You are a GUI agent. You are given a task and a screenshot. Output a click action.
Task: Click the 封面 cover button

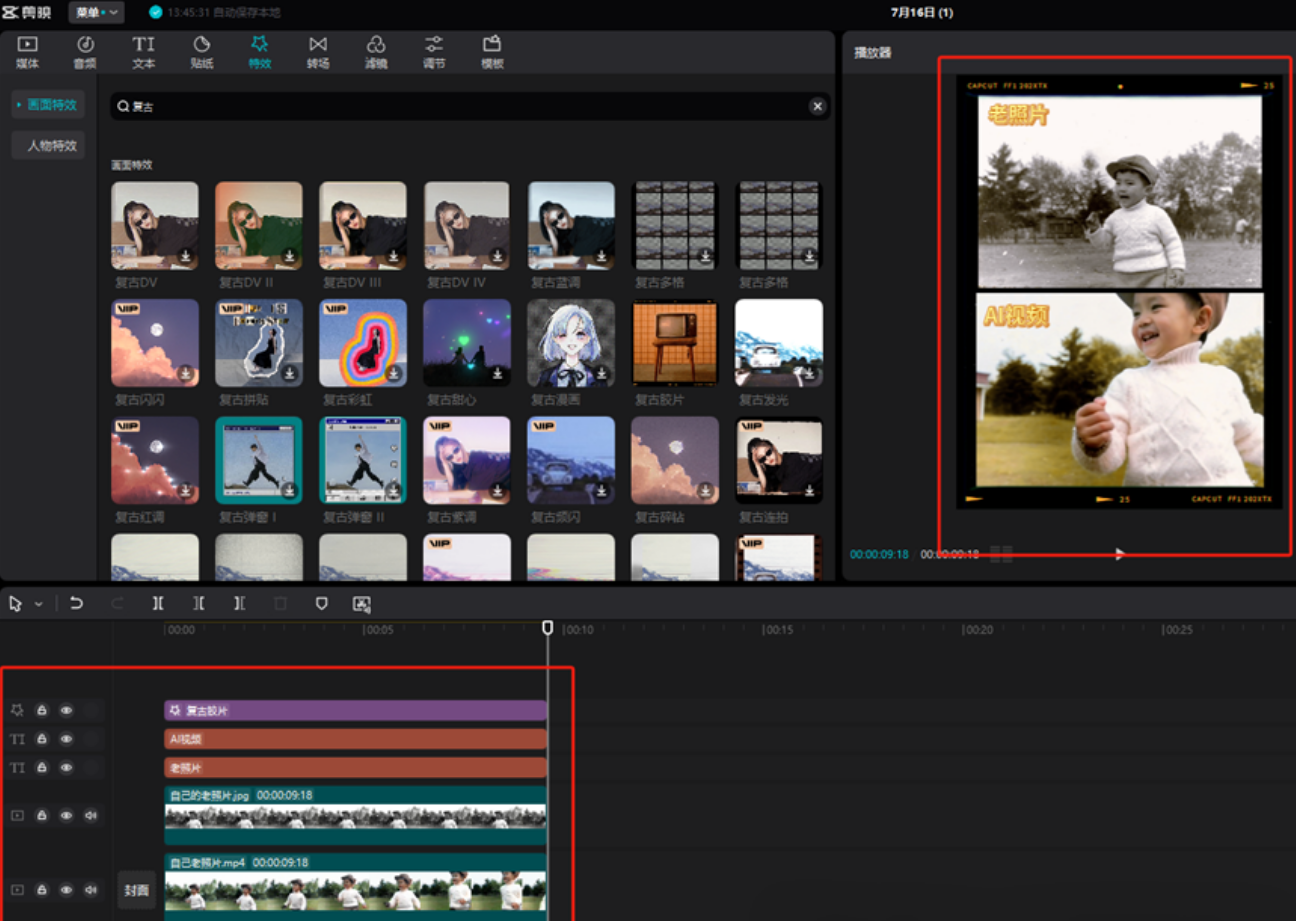(136, 890)
